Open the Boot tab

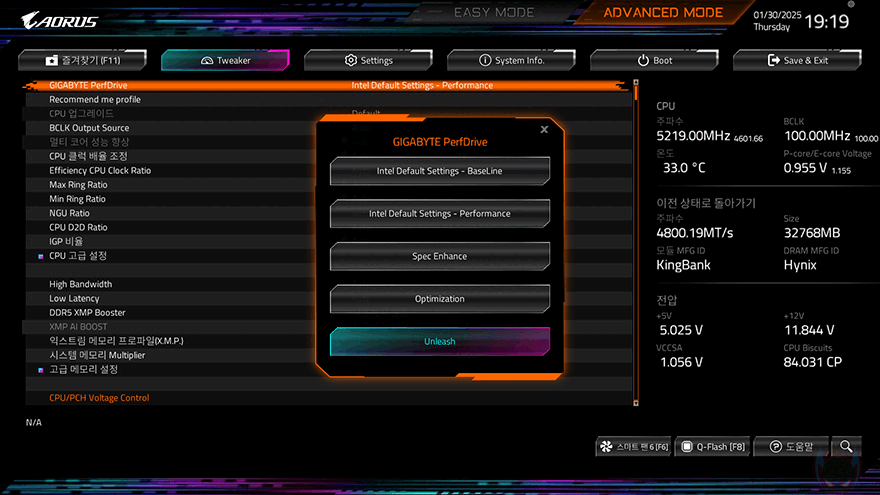654,60
